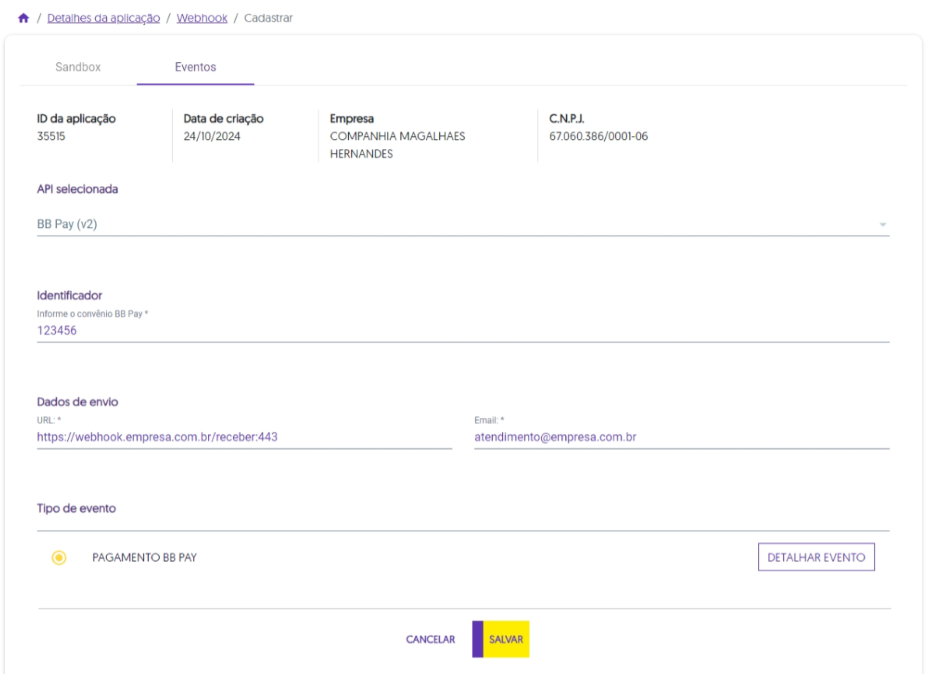Click the webhook URL input field
Viewport: 927px width, 691px height.
[x=244, y=437]
